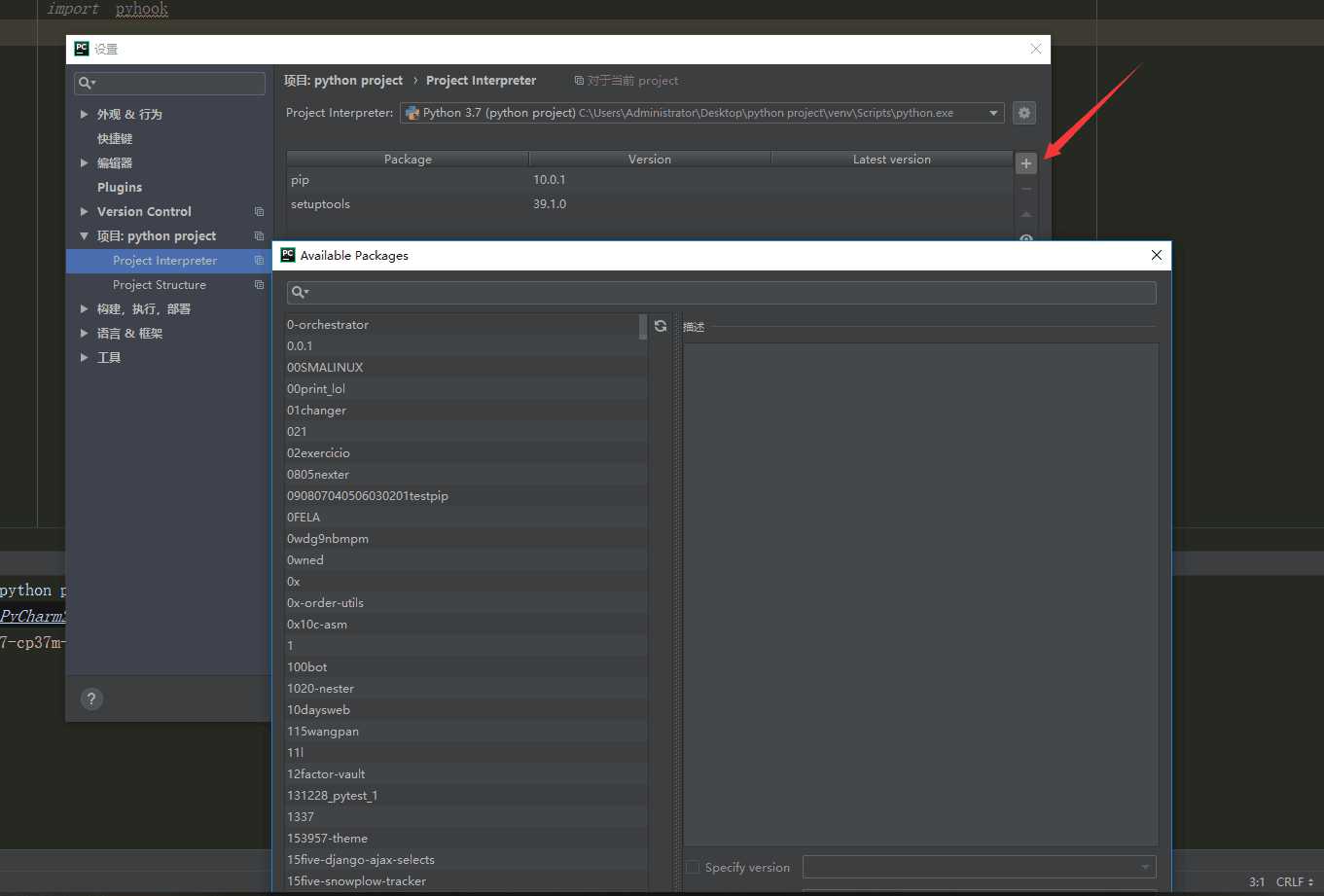The width and height of the screenshot is (1324, 896).
Task: Select 快捷键 in the settings tree
Action: pyautogui.click(x=115, y=139)
